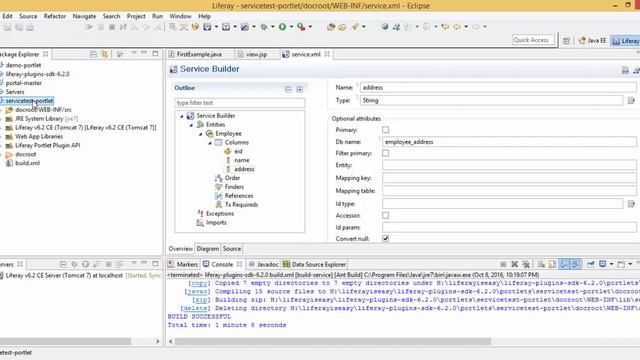Click the build.xml file icon

(x=9, y=163)
